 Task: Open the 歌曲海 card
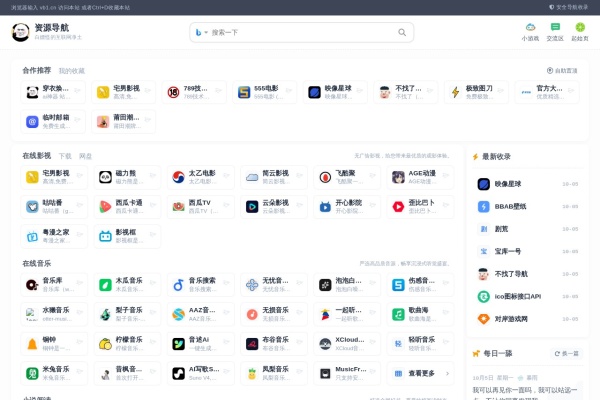click(420, 314)
